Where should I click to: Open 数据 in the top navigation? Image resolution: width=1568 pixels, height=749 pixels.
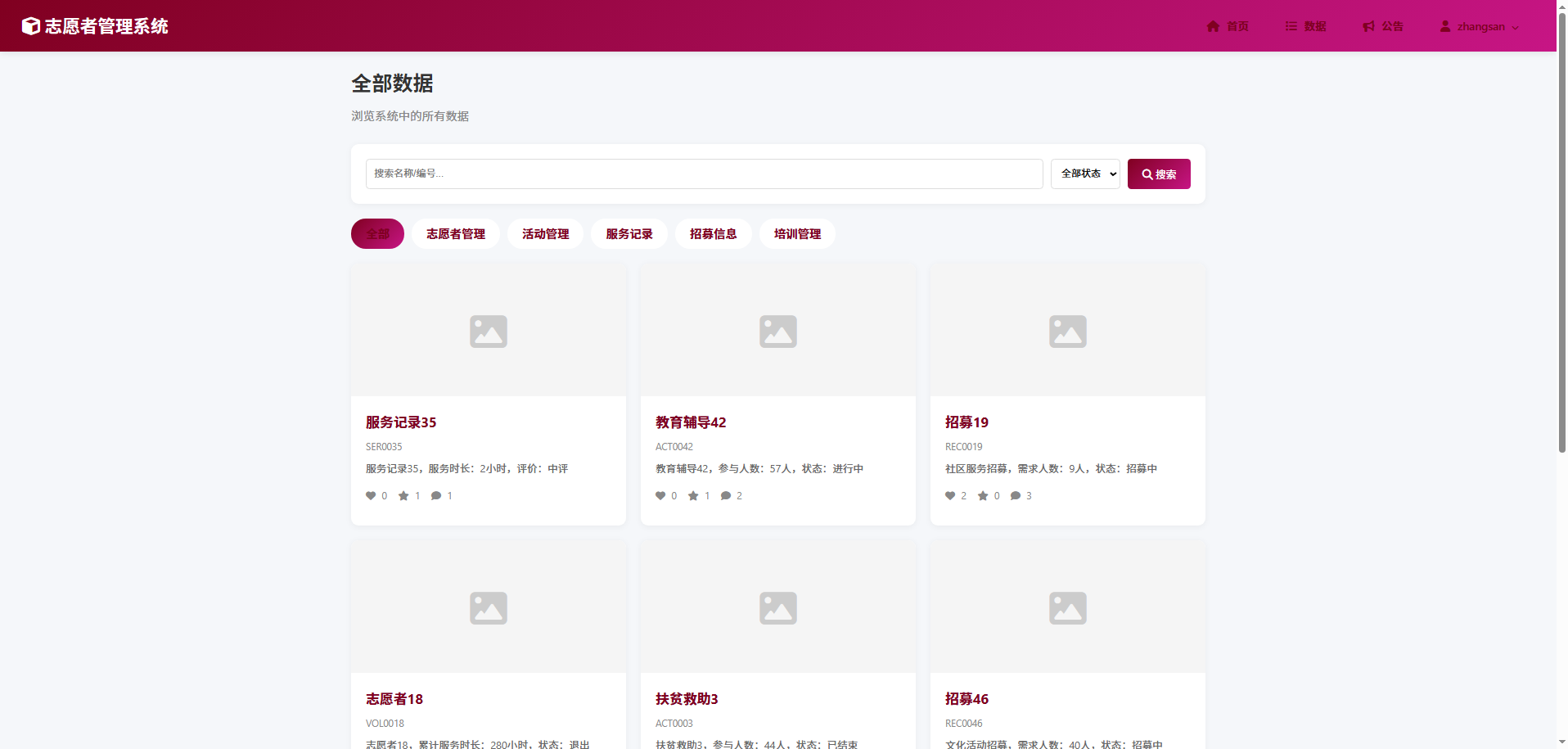[1306, 26]
